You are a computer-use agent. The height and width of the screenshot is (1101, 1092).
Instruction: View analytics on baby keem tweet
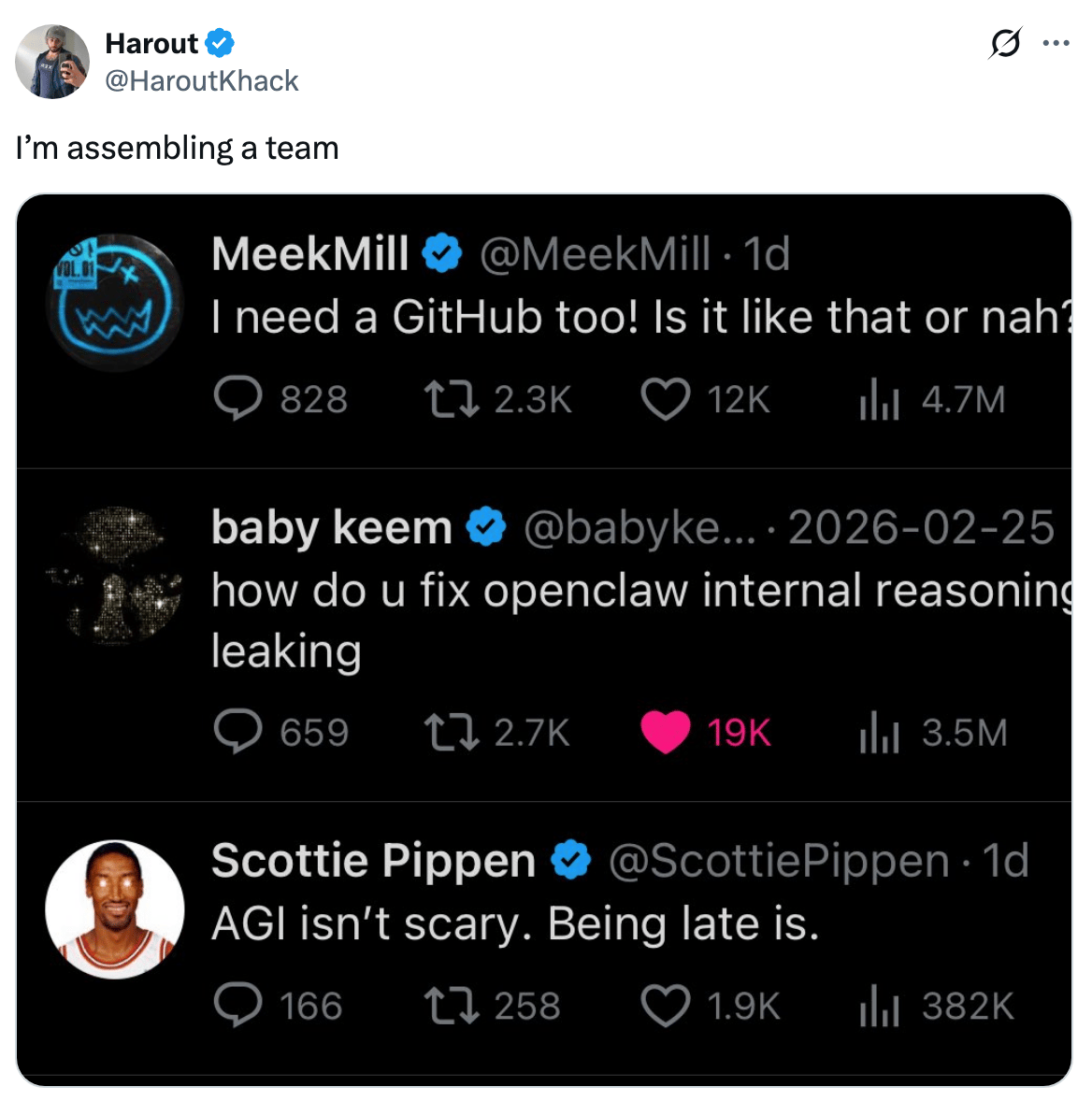pos(879,733)
